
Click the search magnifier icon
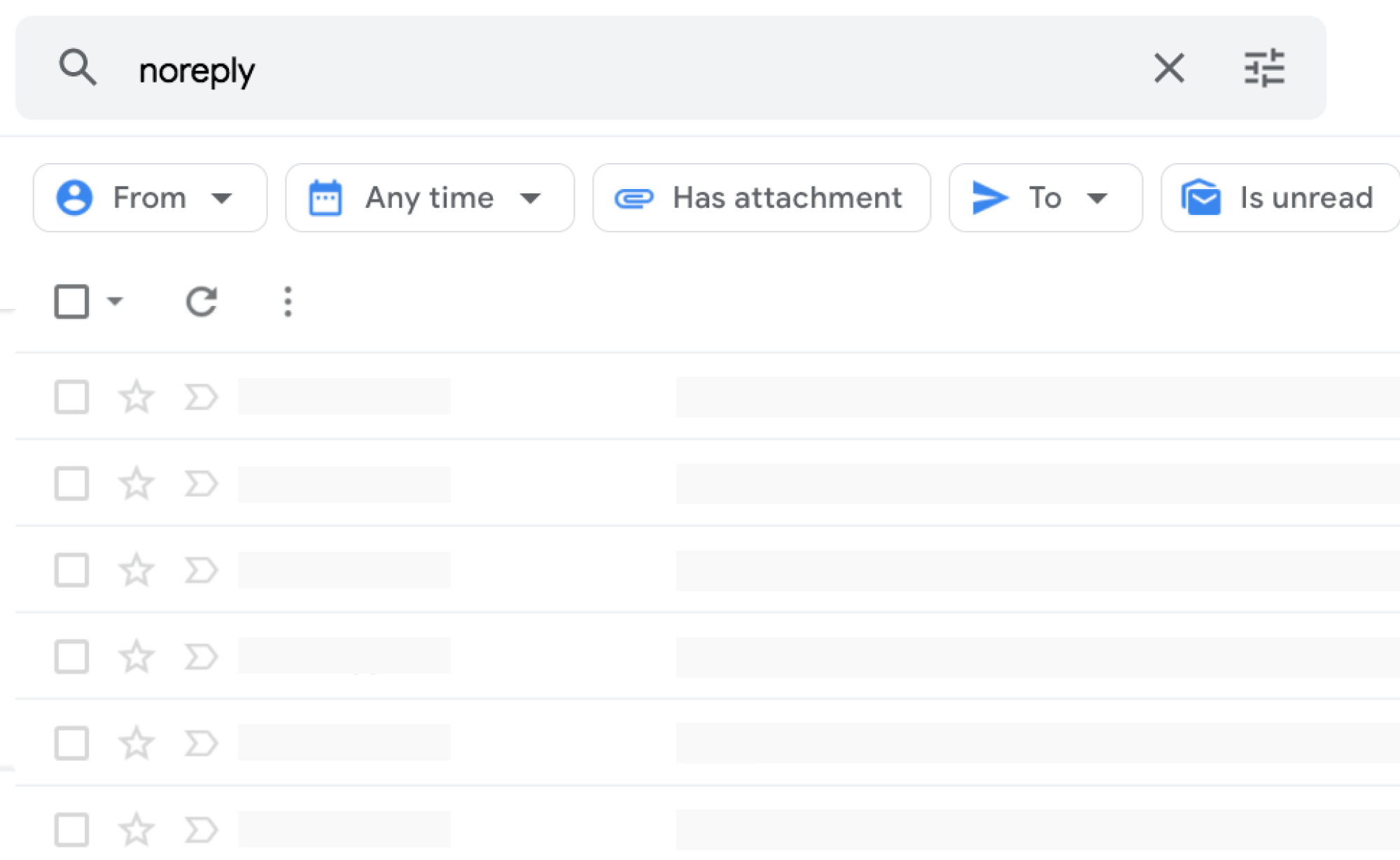pyautogui.click(x=77, y=68)
